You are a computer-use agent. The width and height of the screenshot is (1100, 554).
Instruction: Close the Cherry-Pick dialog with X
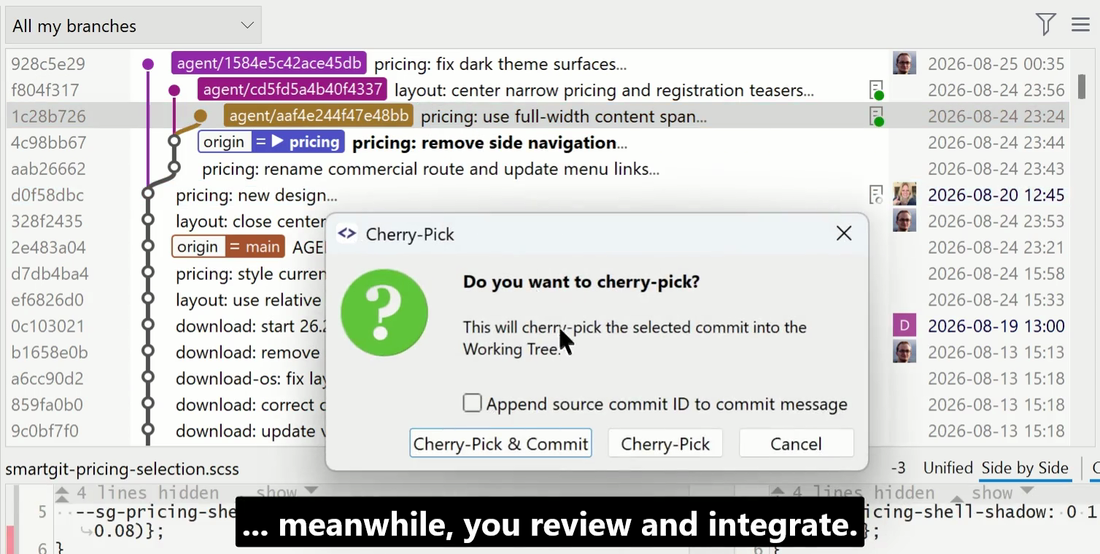pos(843,234)
